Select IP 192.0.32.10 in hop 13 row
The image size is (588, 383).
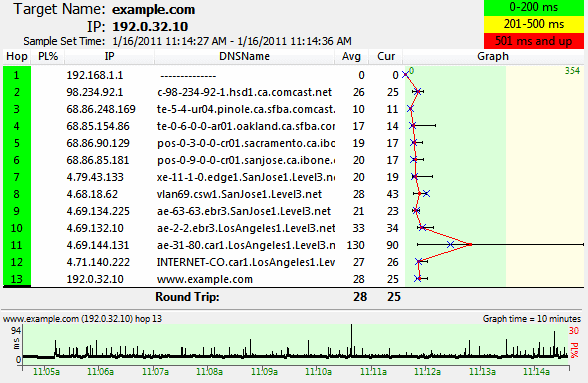tap(95, 279)
